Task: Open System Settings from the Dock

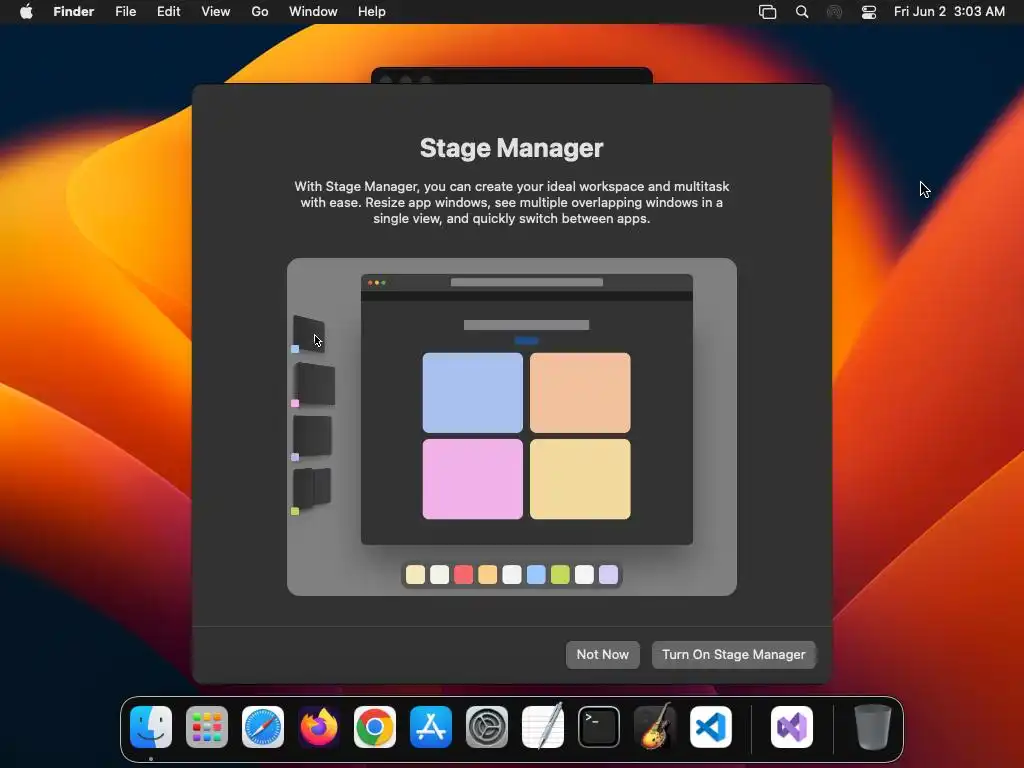Action: (x=487, y=727)
